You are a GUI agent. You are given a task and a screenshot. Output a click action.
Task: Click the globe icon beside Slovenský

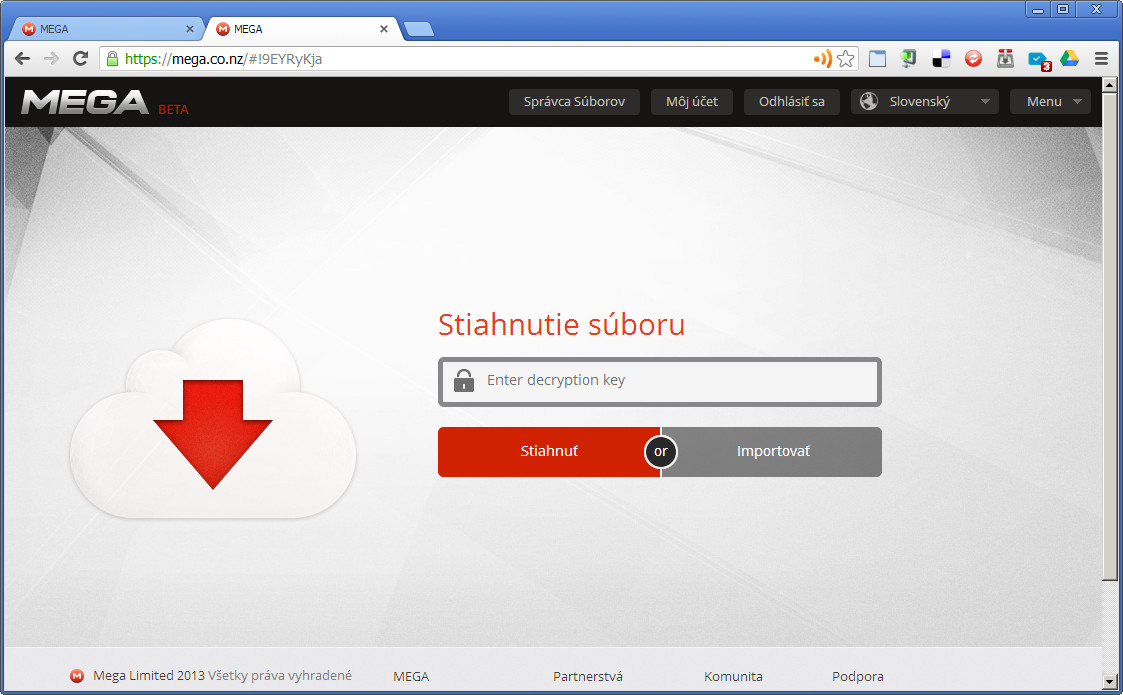869,102
